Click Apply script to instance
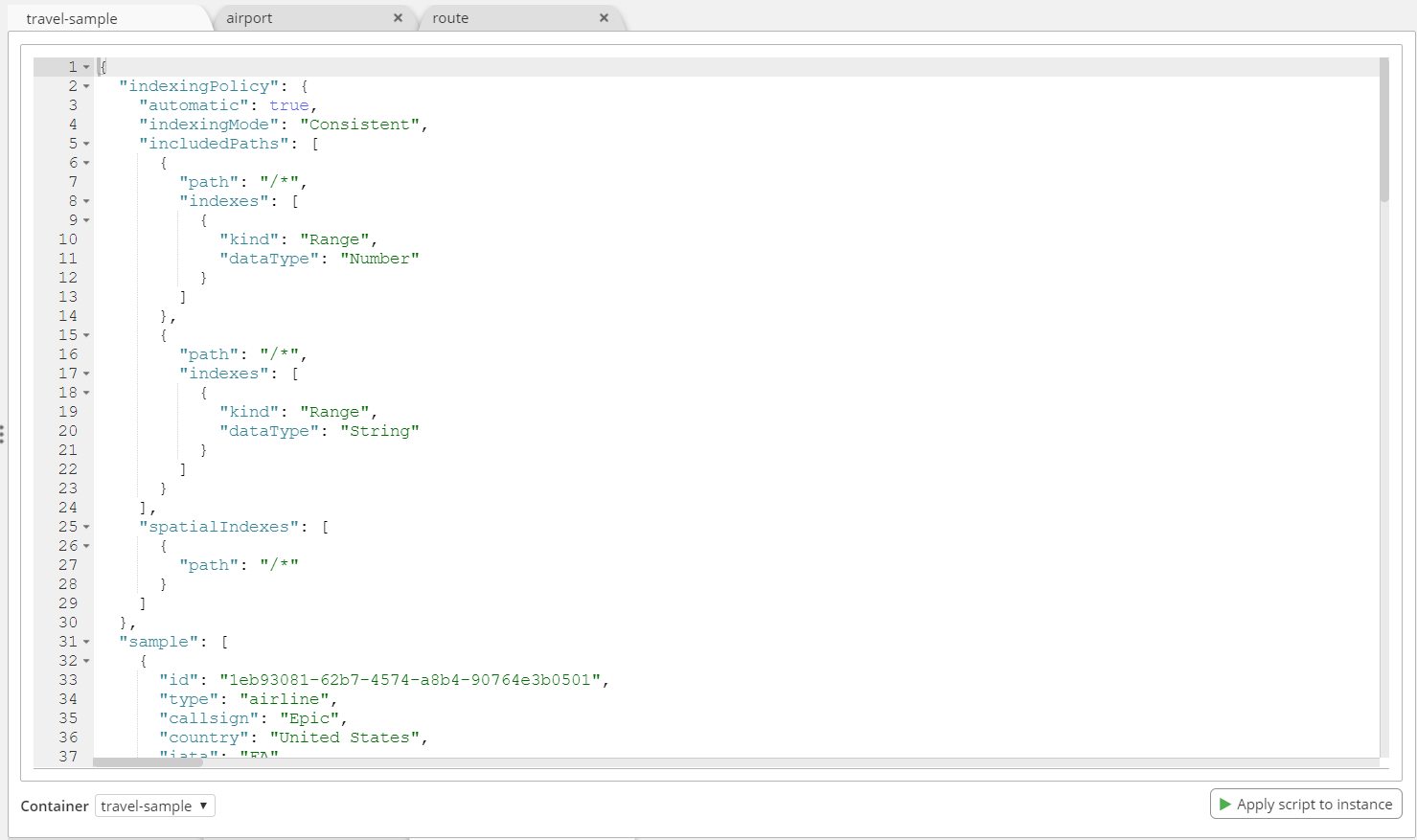 pos(1305,804)
